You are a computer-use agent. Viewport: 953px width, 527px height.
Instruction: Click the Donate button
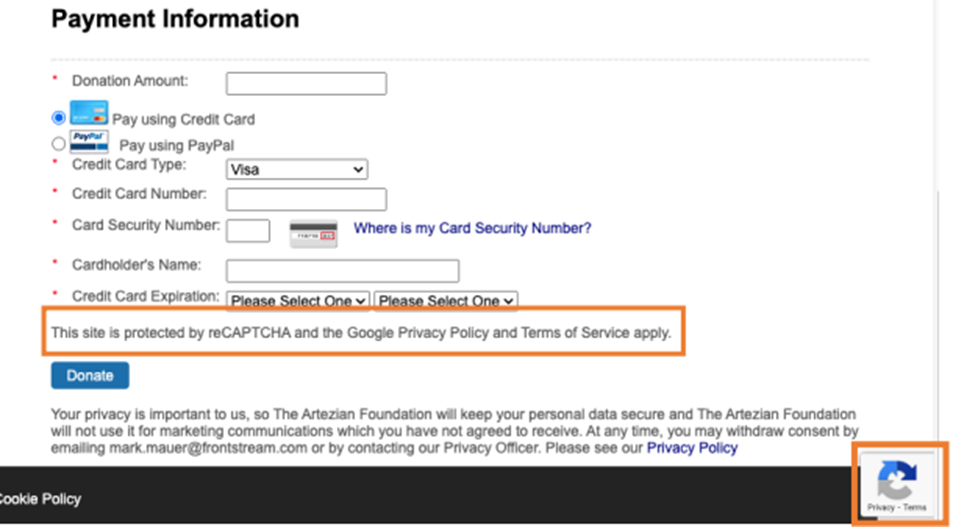[90, 376]
